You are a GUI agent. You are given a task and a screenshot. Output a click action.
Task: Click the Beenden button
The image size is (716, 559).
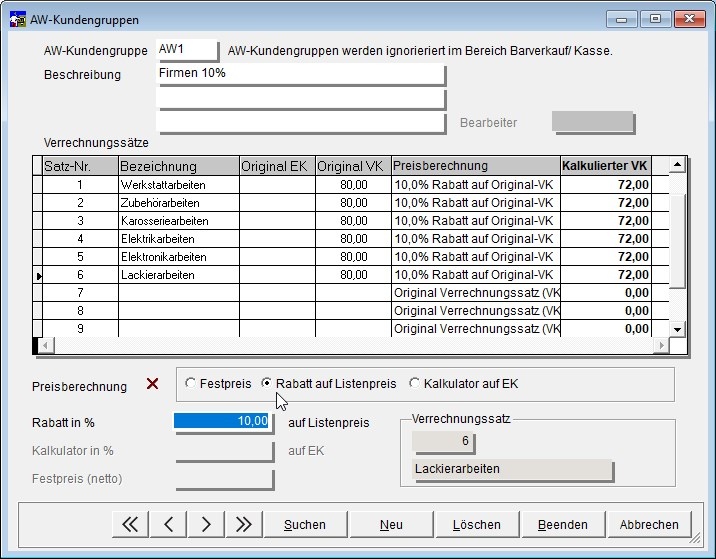(x=563, y=524)
